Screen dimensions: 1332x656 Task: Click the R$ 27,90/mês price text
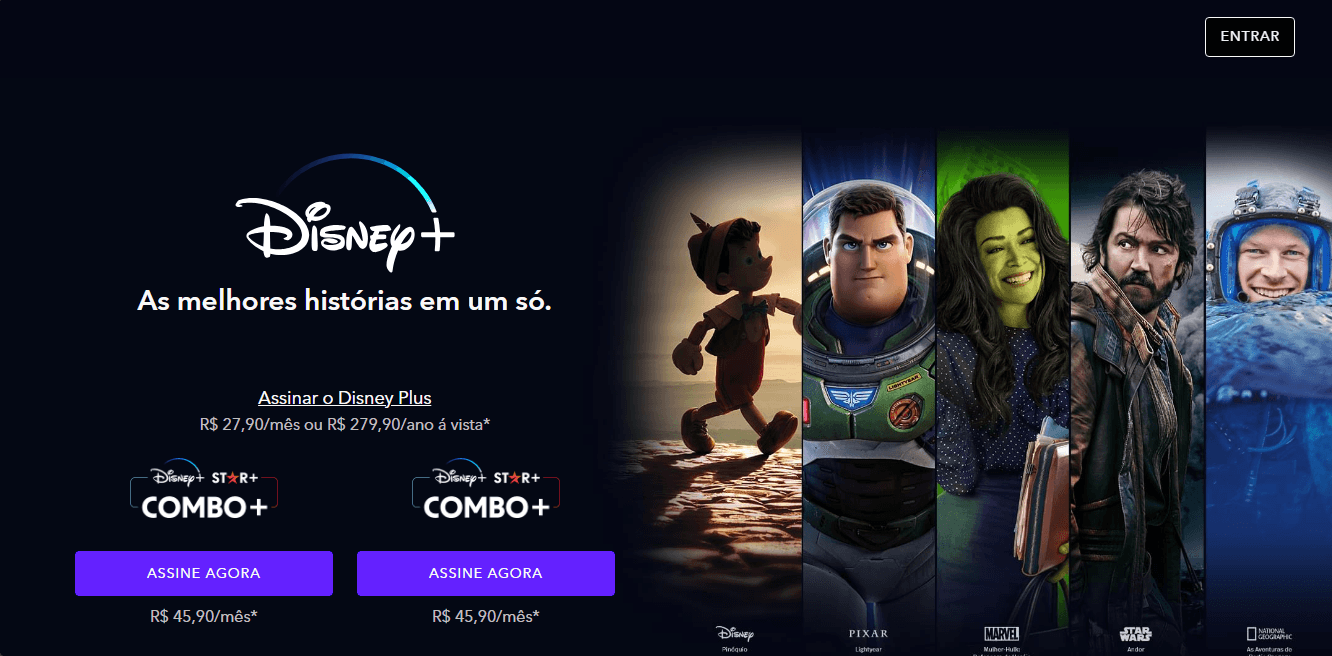pos(250,424)
